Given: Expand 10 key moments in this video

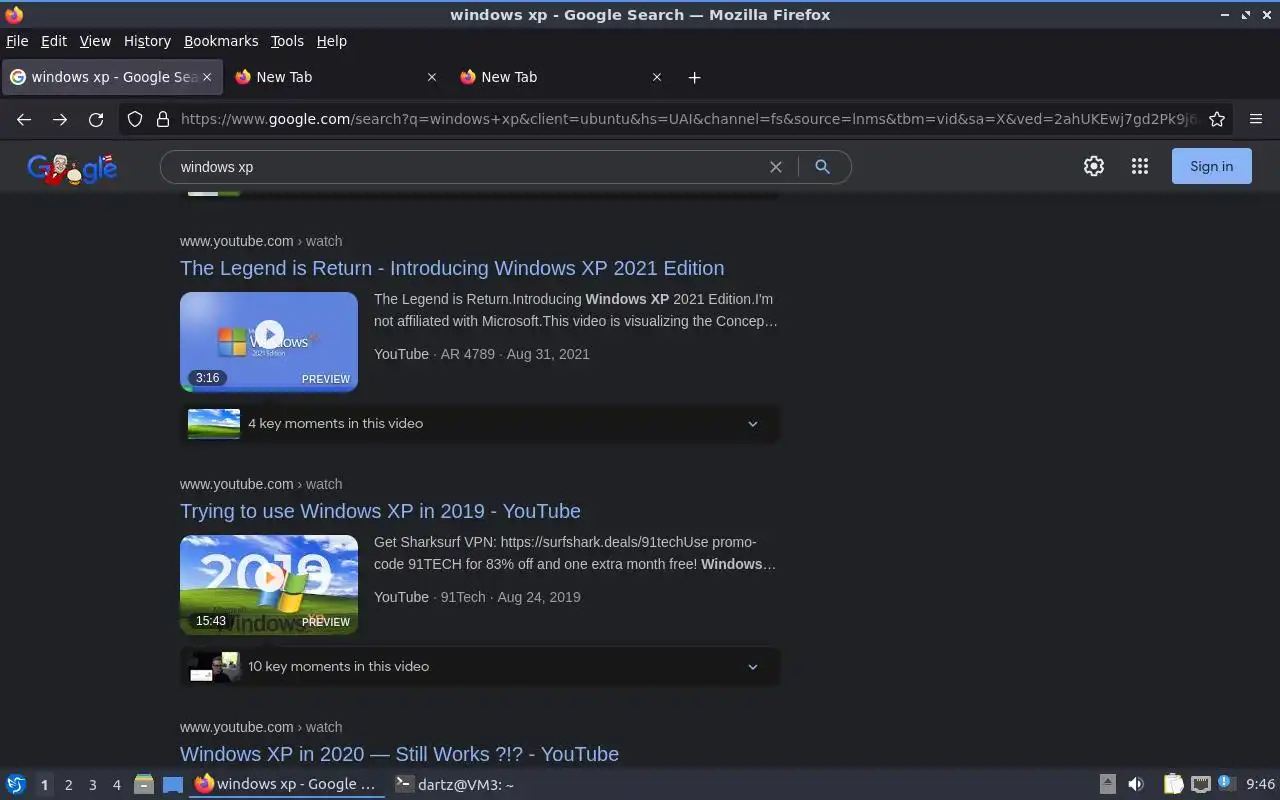Looking at the screenshot, I should [x=480, y=666].
